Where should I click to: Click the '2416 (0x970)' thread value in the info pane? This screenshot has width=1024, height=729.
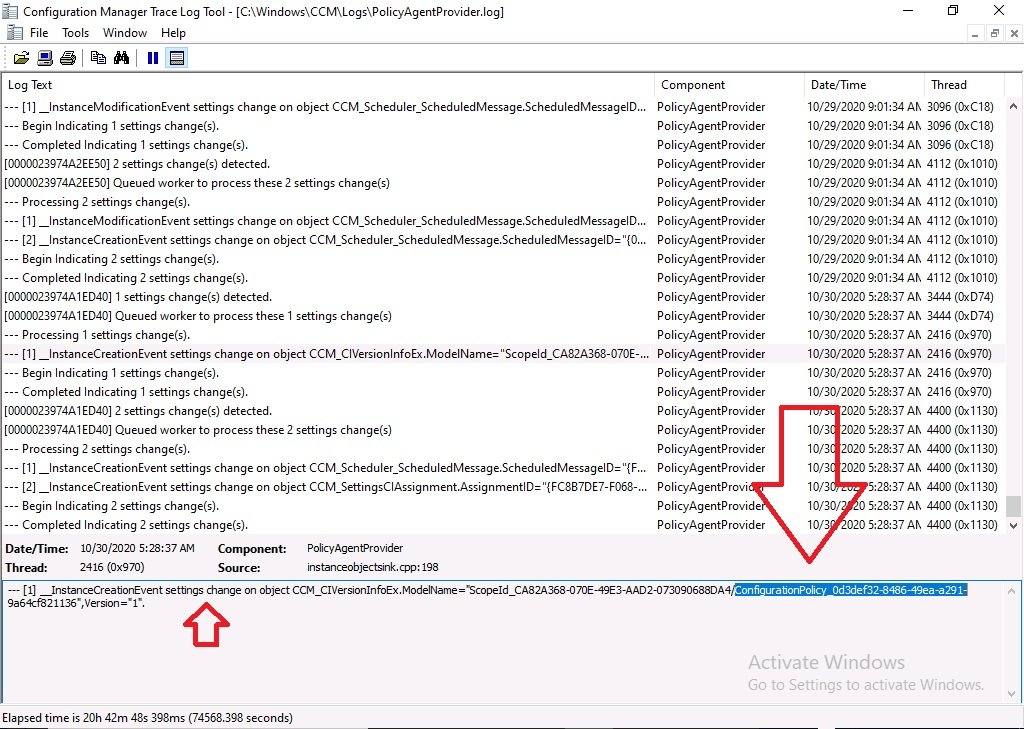tap(112, 567)
